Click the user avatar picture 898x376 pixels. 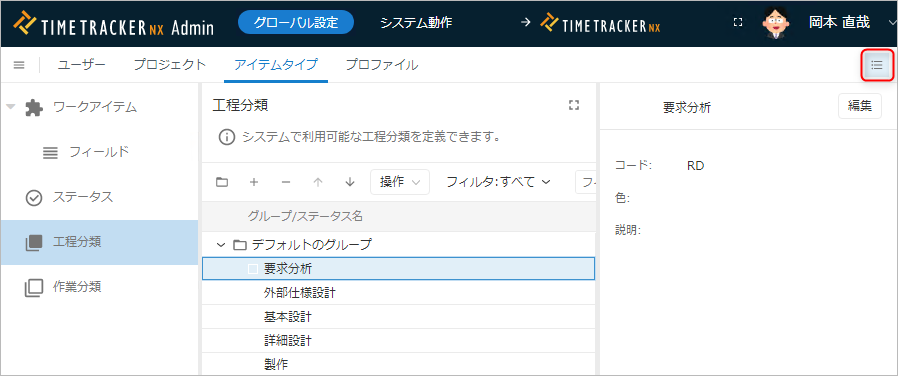pos(776,23)
